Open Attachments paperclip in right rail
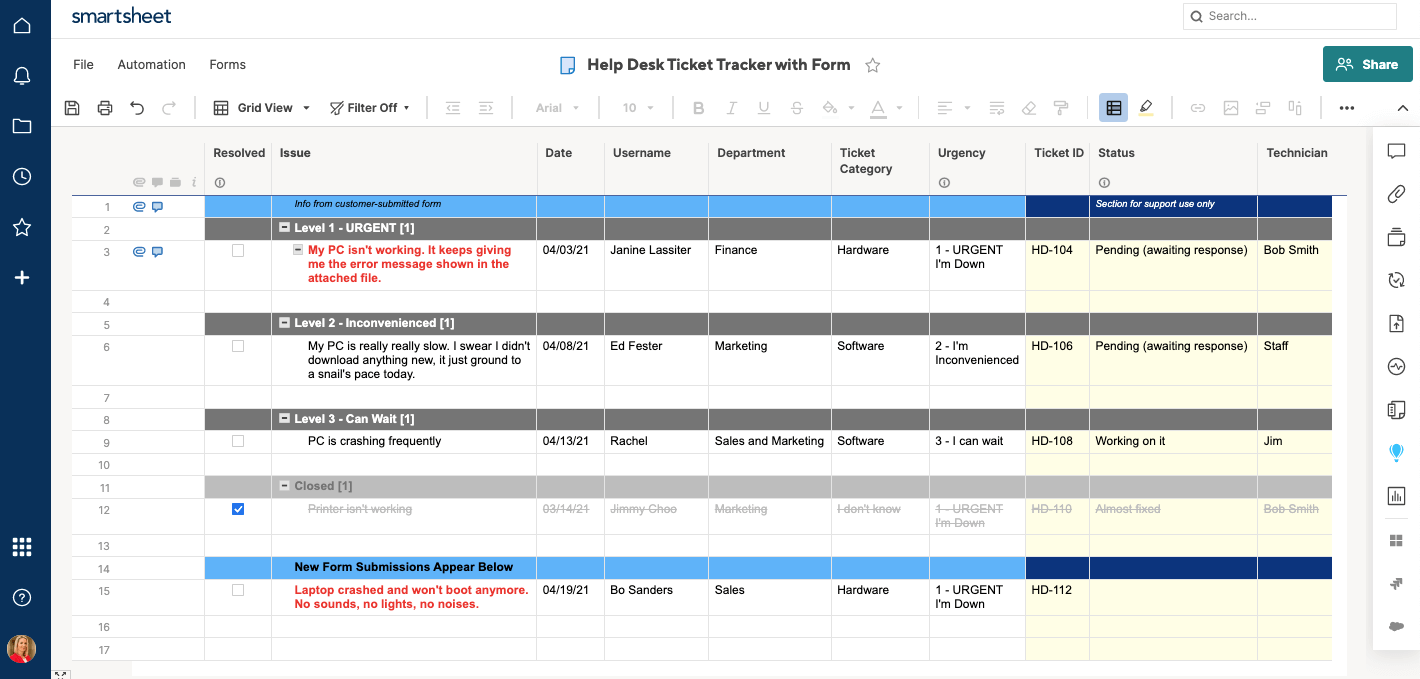This screenshot has width=1420, height=679. coord(1397,194)
